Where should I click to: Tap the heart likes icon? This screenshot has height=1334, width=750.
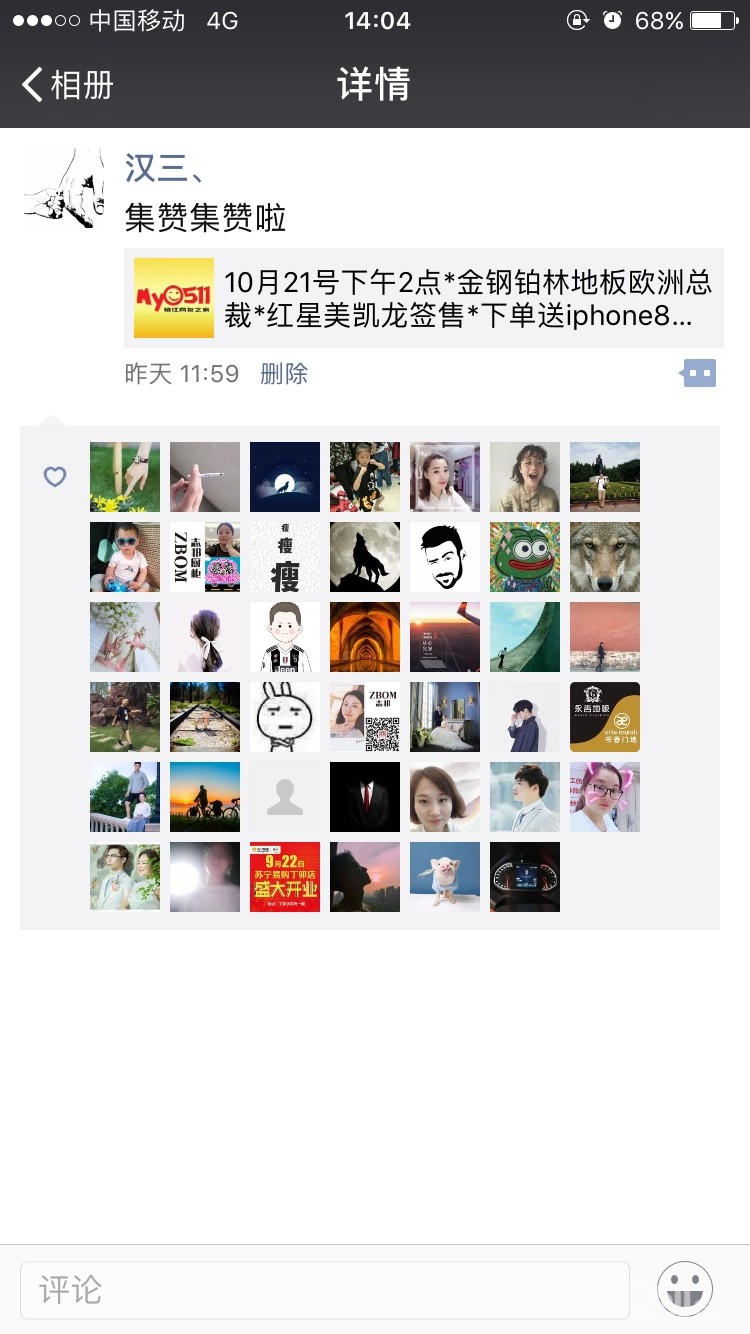pos(55,477)
